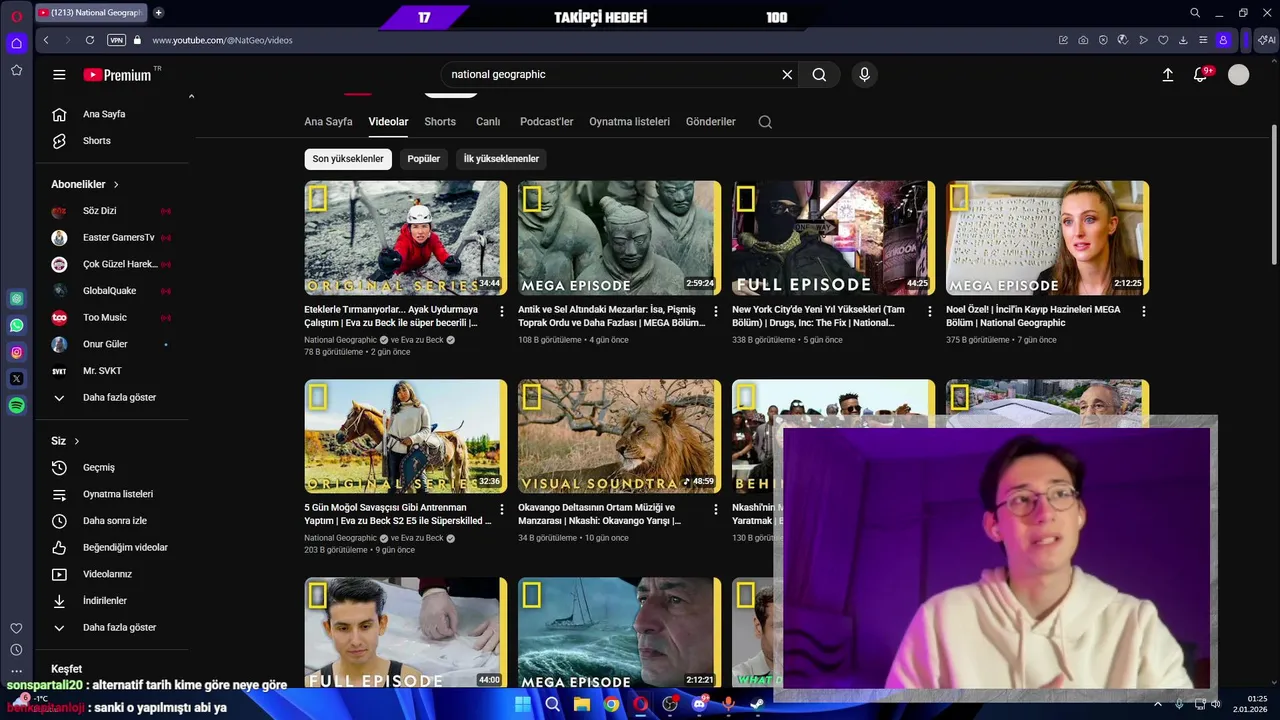The image size is (1280, 720).
Task: Open the lion Visual Soundtrack thumbnail
Action: [619, 436]
